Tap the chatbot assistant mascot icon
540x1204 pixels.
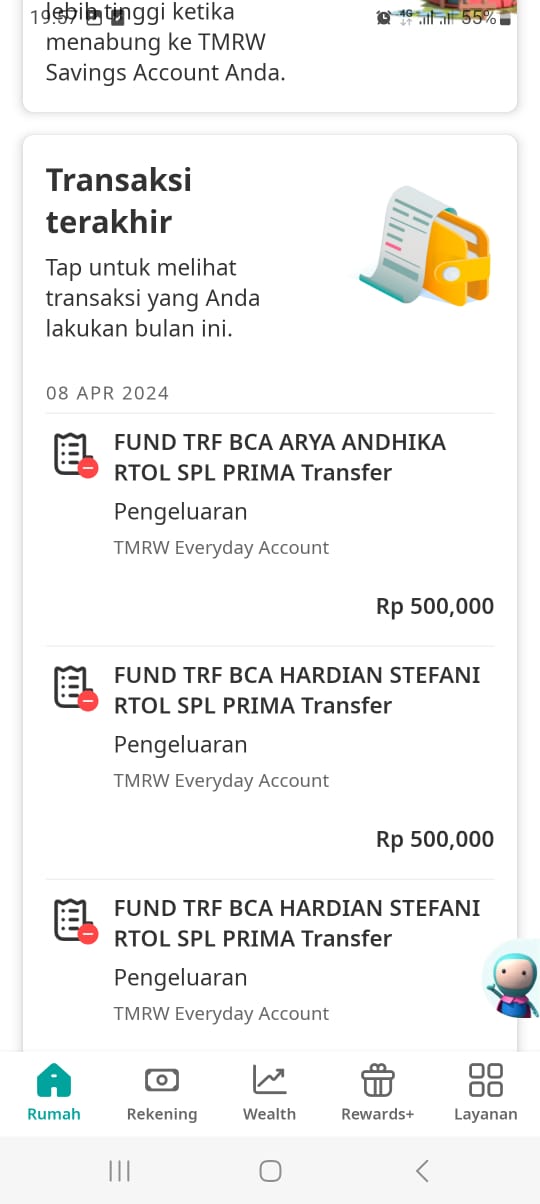click(x=512, y=979)
